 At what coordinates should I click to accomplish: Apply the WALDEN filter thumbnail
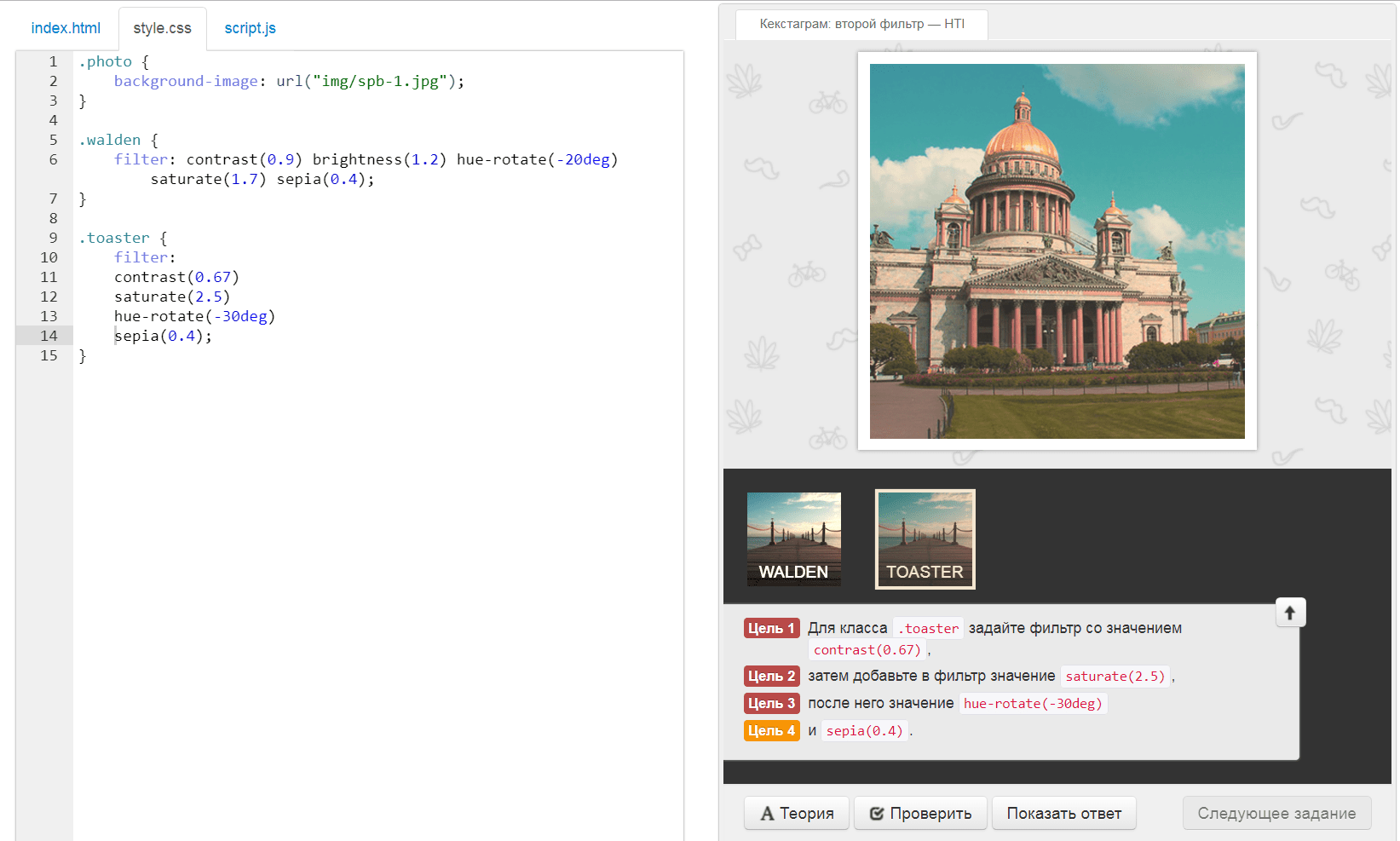pyautogui.click(x=793, y=539)
